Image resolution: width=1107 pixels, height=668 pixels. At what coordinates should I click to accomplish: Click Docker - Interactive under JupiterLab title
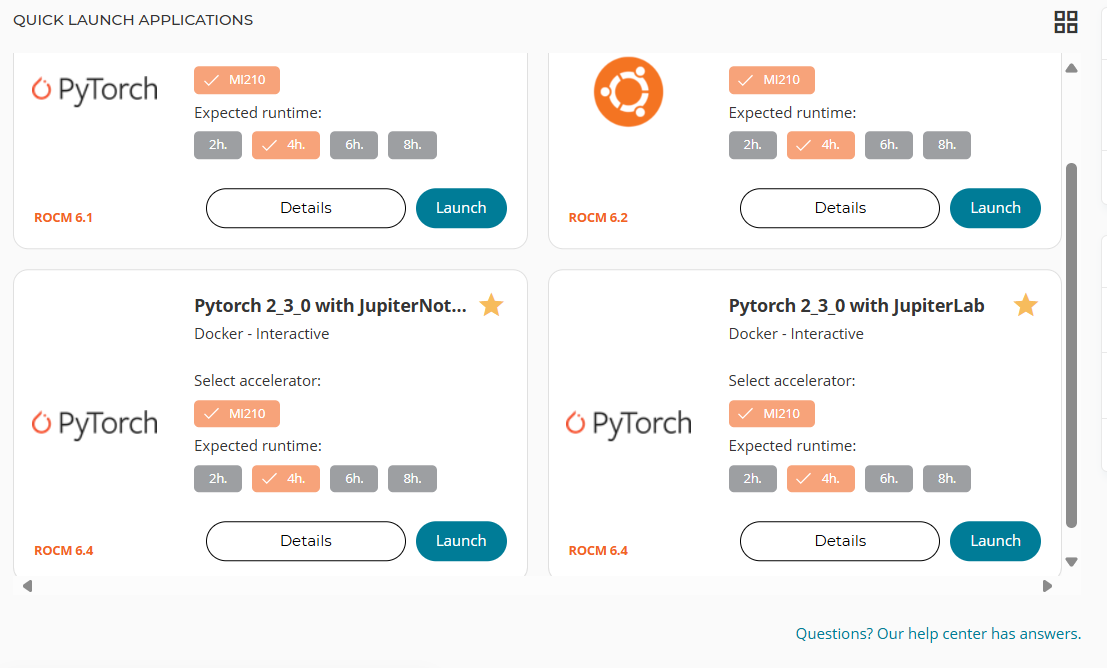(796, 333)
